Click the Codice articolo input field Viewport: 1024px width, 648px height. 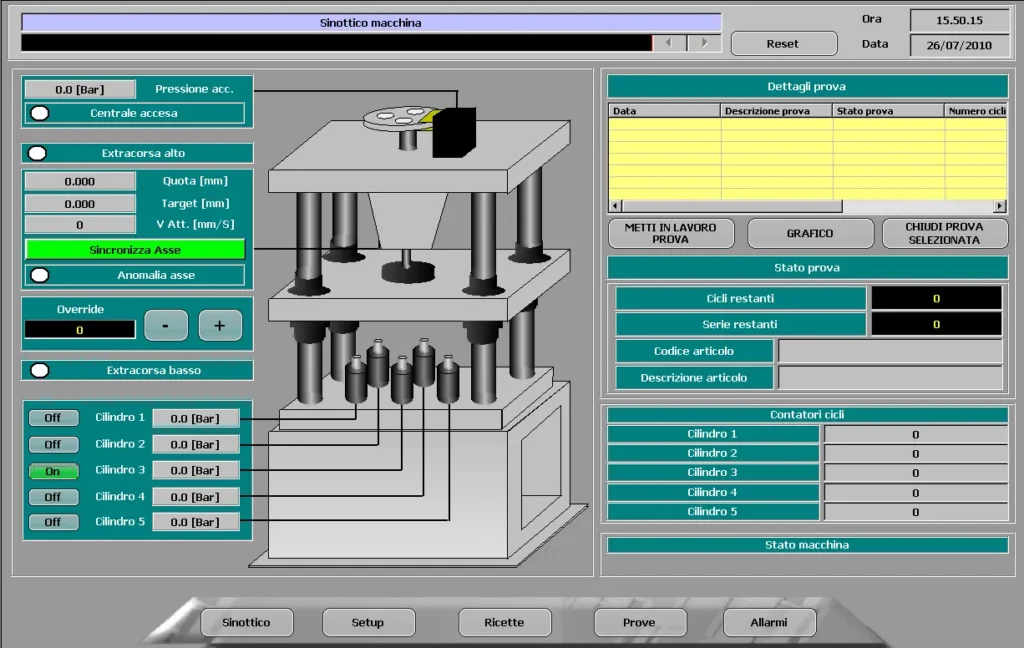point(889,351)
